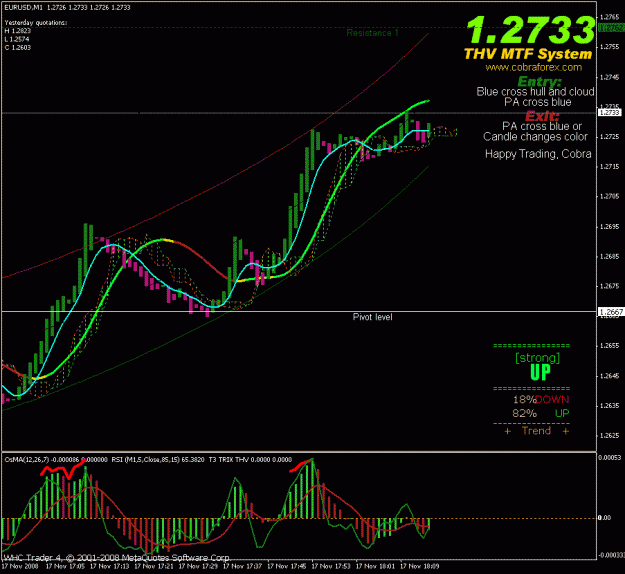625x574 pixels.
Task: Select the small green 'UP' beside 82%
Action: [562, 413]
